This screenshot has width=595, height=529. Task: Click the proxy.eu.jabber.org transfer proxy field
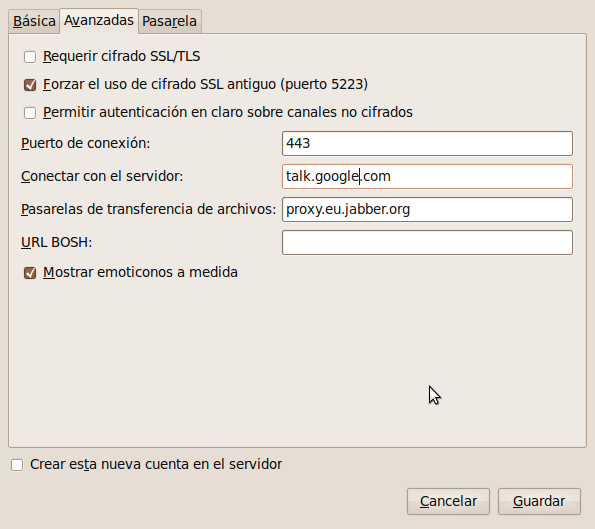click(427, 209)
